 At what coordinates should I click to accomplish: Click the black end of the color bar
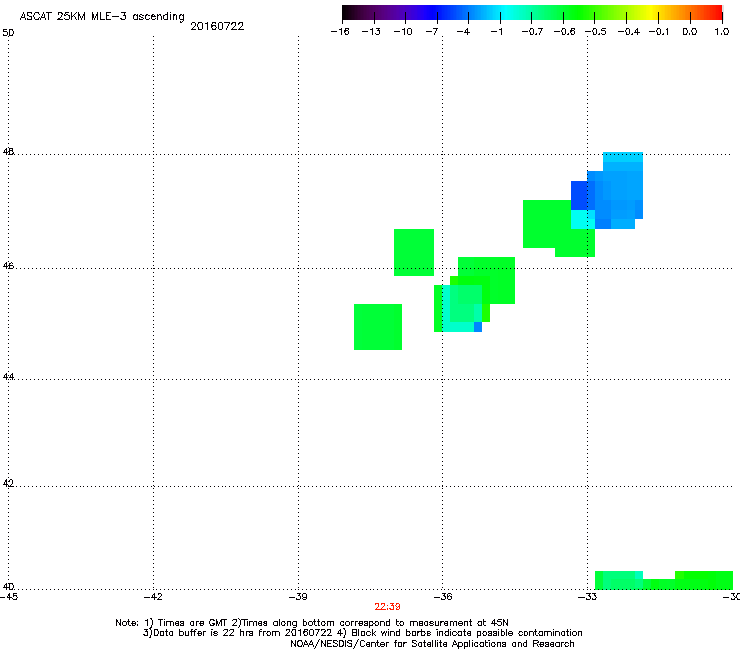click(x=349, y=12)
